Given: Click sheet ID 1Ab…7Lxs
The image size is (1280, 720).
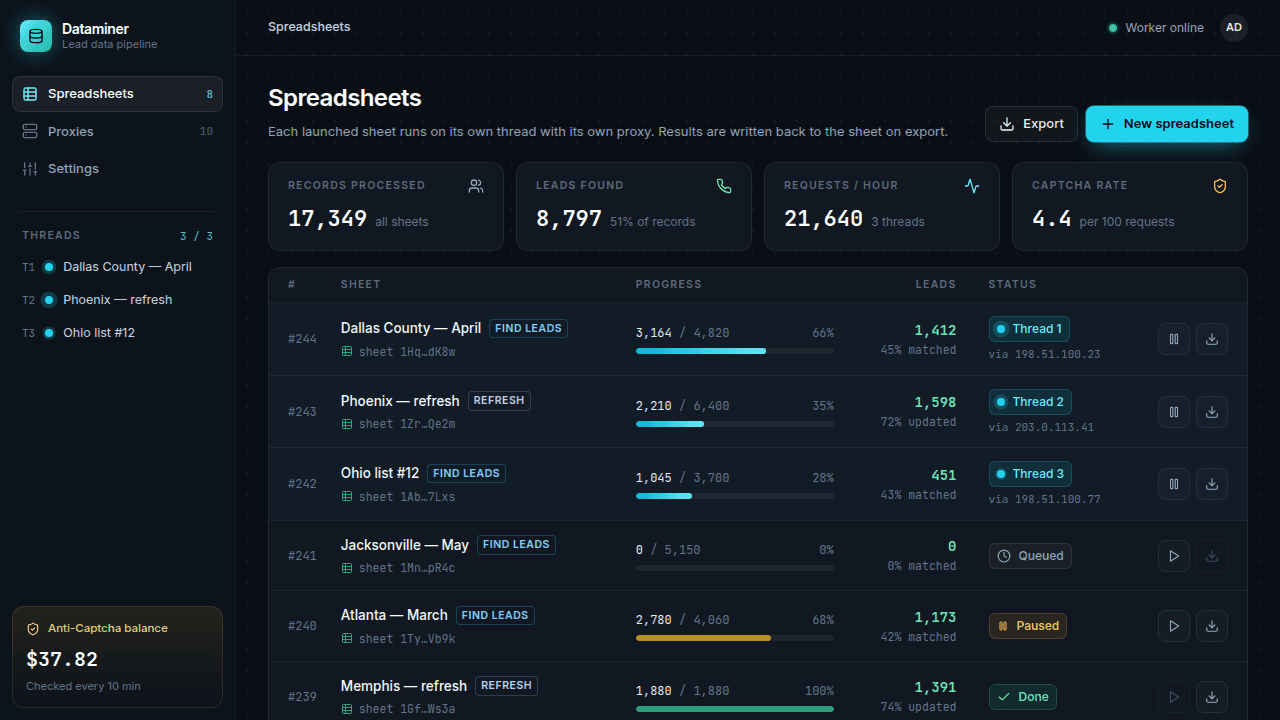Looking at the screenshot, I should (407, 497).
